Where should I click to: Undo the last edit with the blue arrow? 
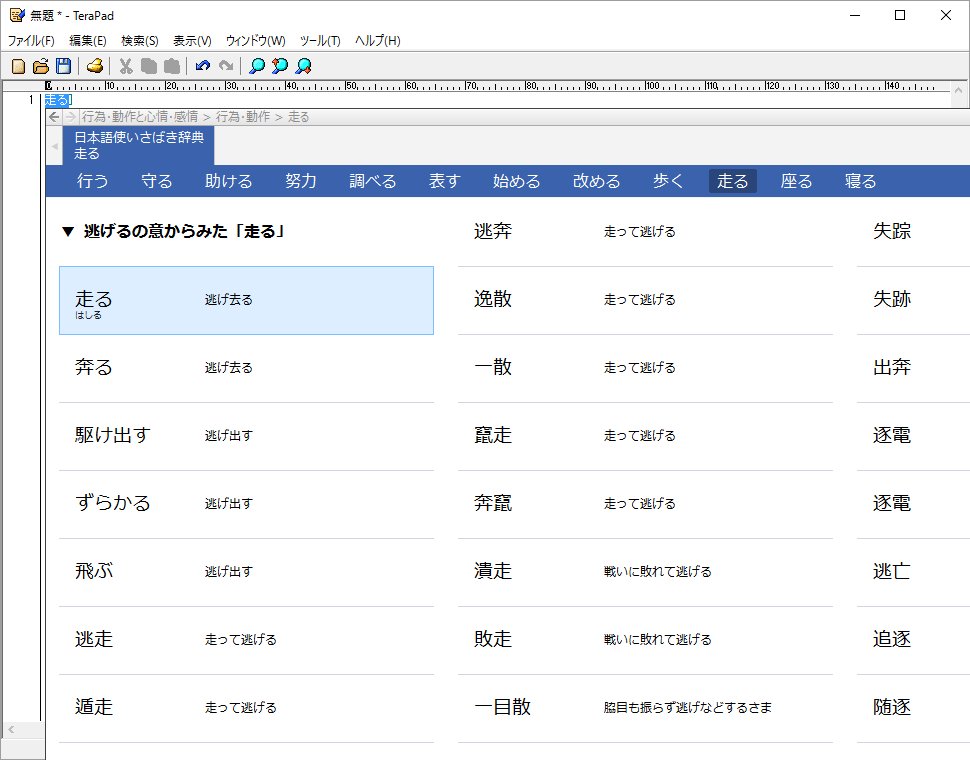[x=202, y=66]
